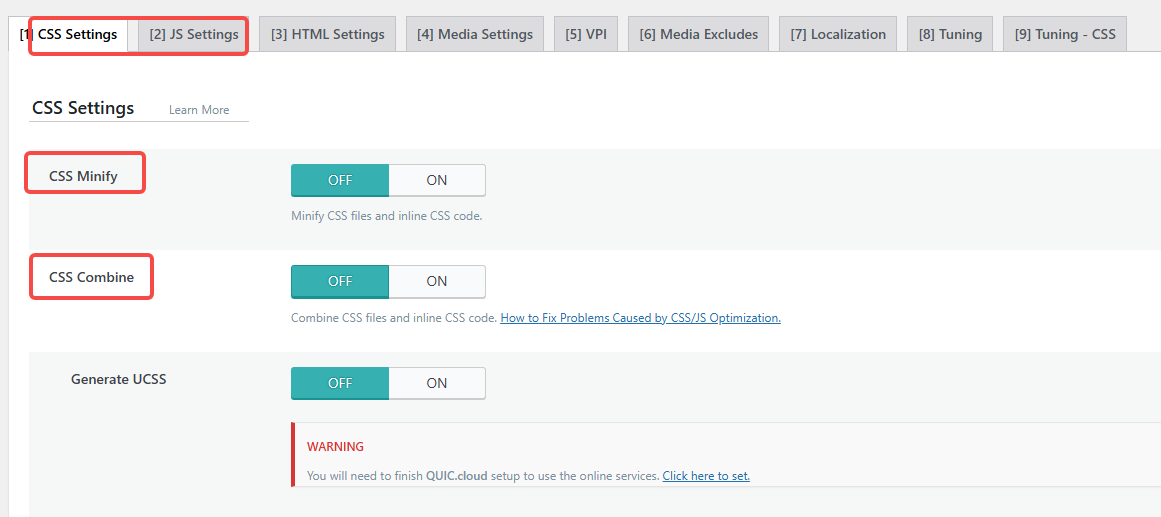This screenshot has height=517, width=1161.
Task: Click the Learn More link beside CSS Settings
Action: coord(199,110)
